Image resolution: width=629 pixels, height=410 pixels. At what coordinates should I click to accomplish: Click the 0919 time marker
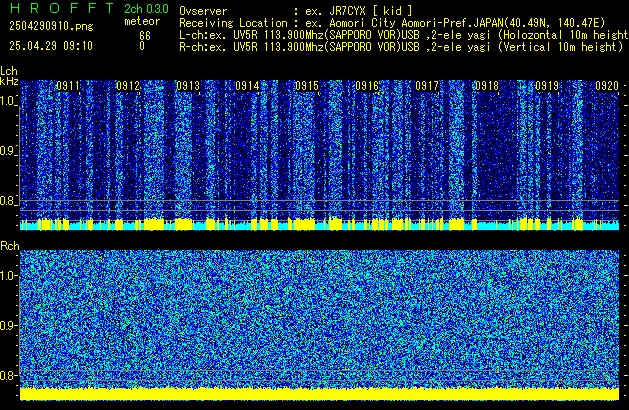[547, 86]
